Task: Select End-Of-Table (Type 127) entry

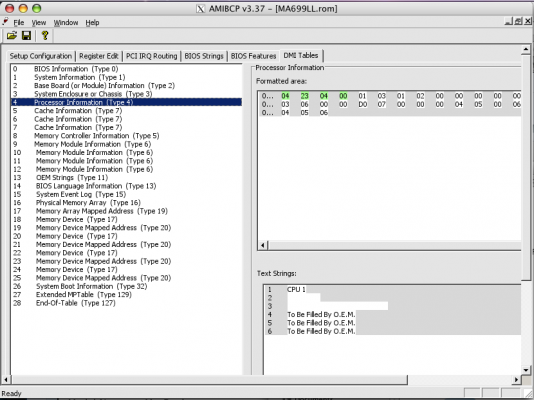Action: [x=126, y=303]
